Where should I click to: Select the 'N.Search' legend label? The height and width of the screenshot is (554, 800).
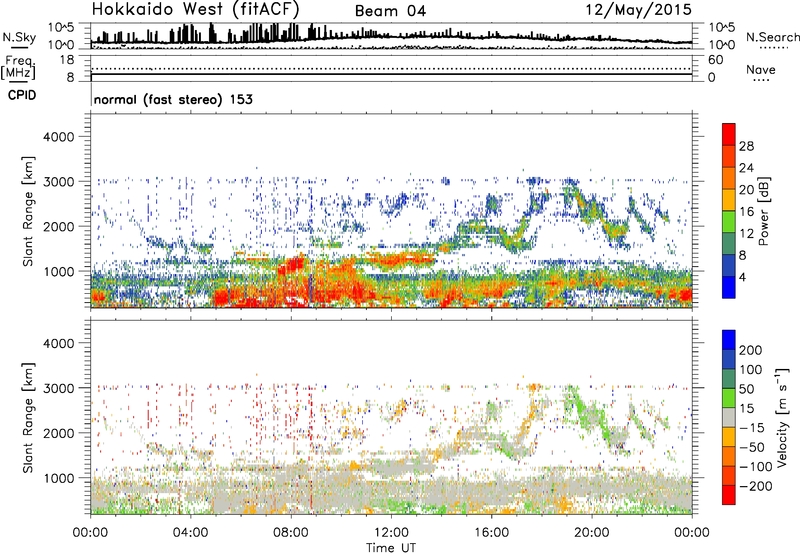click(x=773, y=37)
